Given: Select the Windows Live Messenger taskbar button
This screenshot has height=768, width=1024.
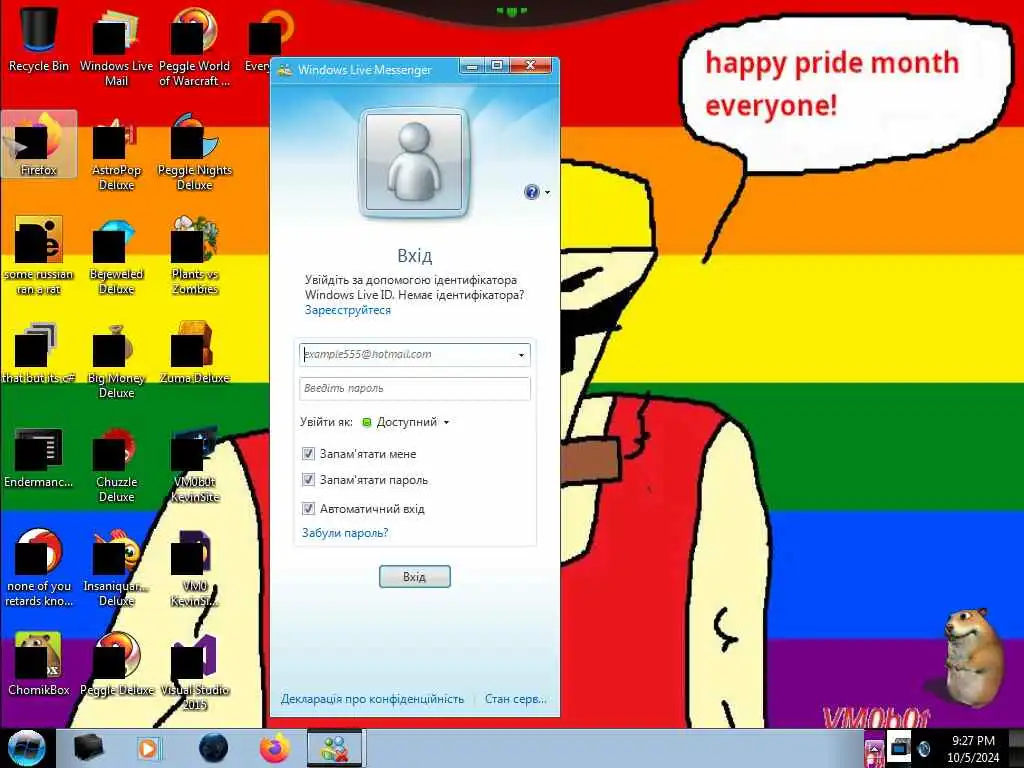Looking at the screenshot, I should 334,748.
